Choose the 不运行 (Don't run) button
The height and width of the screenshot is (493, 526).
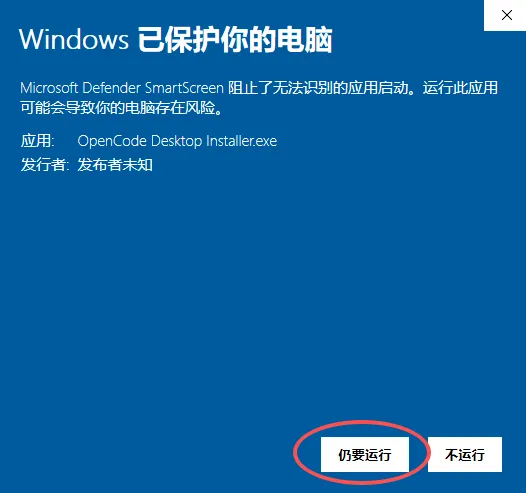pos(465,454)
